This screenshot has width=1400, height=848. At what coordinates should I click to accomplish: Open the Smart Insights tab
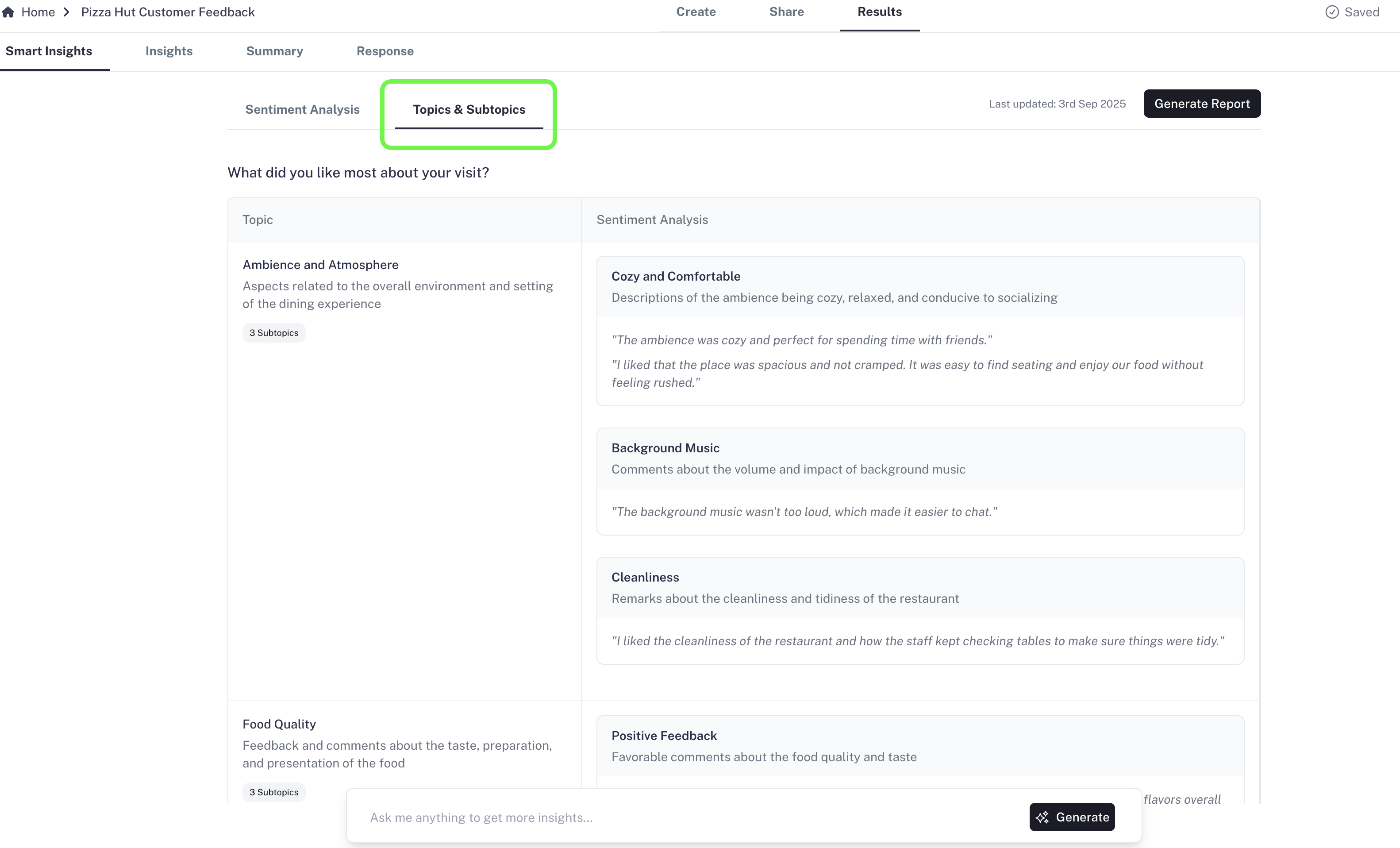point(49,51)
